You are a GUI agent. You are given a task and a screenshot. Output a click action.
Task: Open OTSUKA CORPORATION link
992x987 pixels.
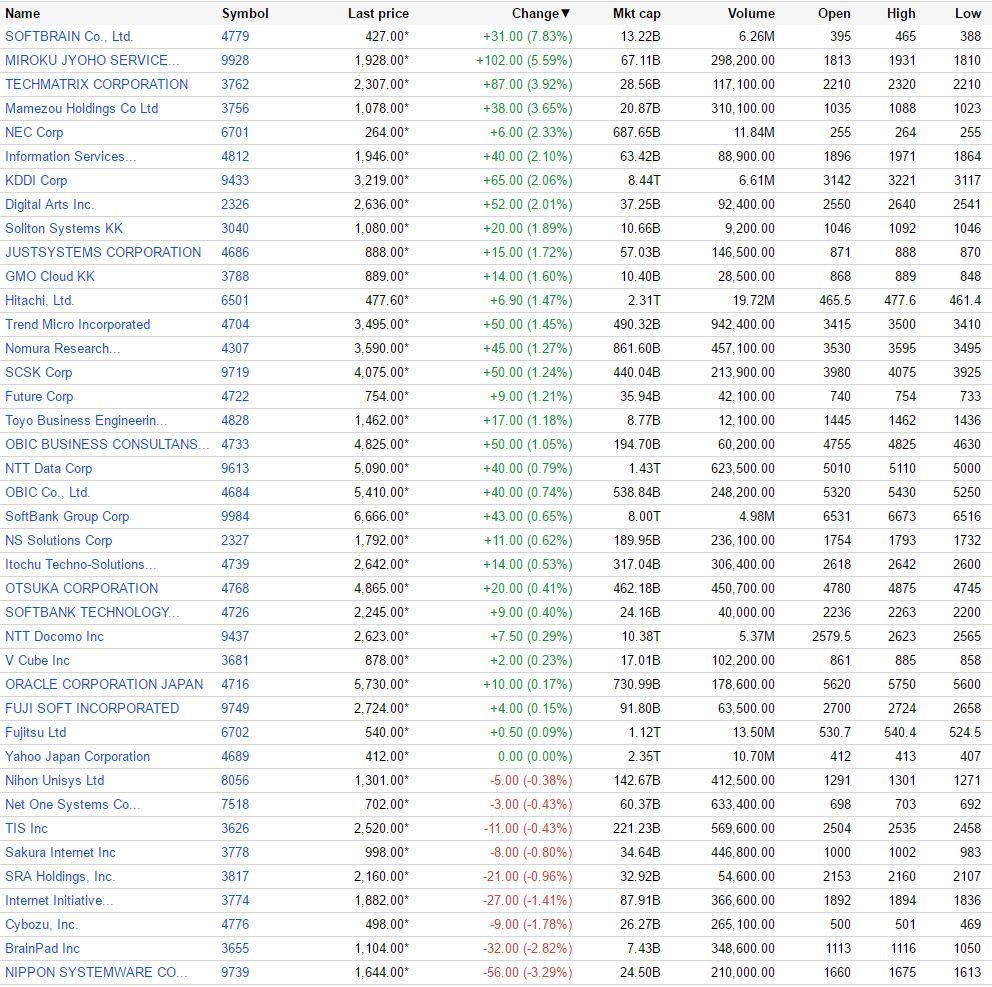click(82, 589)
